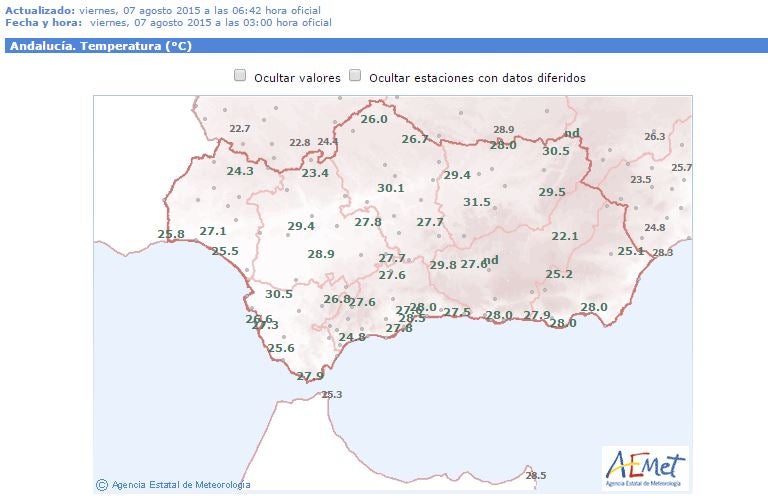Viewport: 768px width, 501px height.
Task: Select the 31.5 temperature station
Action: 477,202
